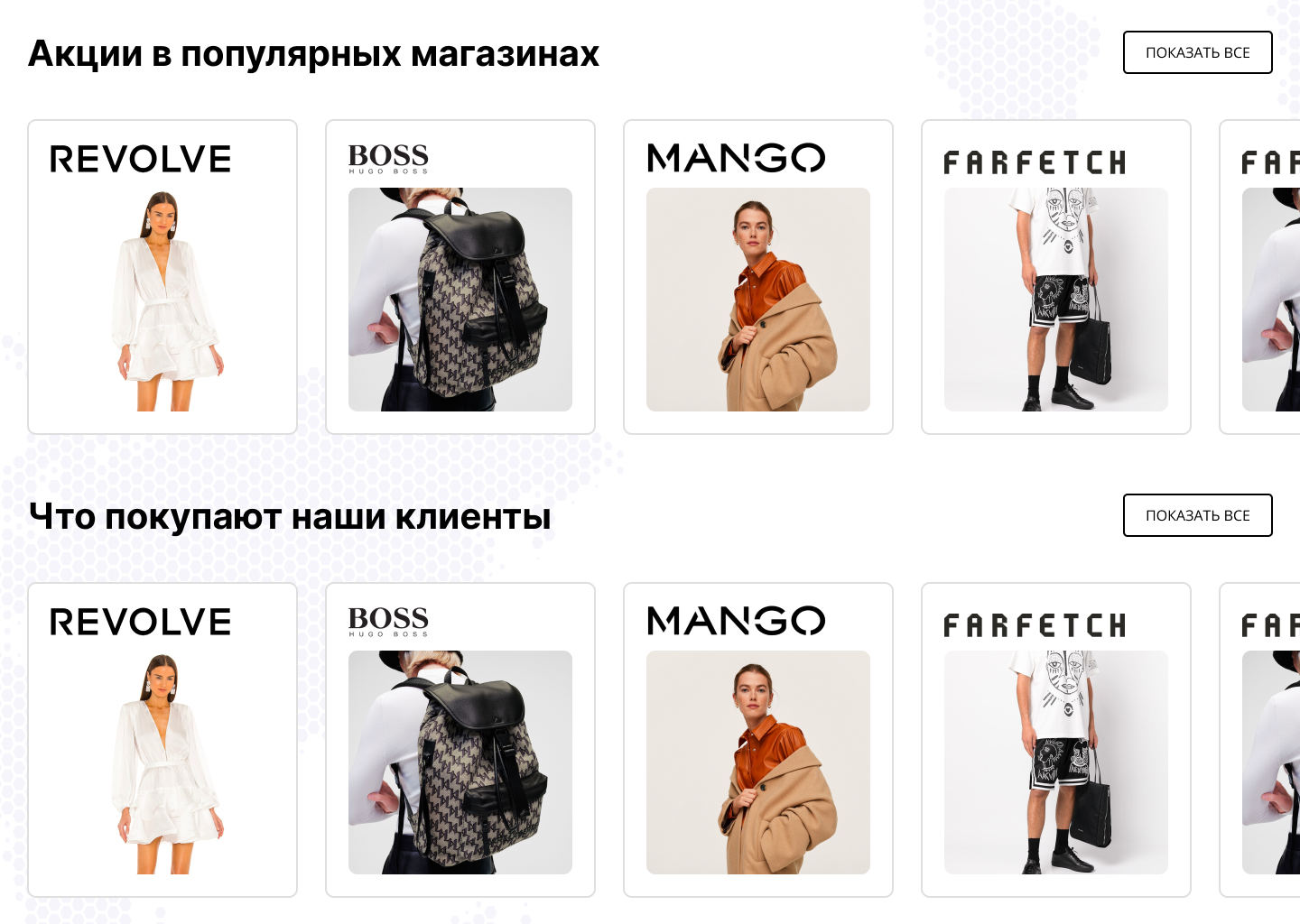Screen dimensions: 1300x924
Task: Click the REVOLVE logo in the promotions section
Action: (x=141, y=159)
